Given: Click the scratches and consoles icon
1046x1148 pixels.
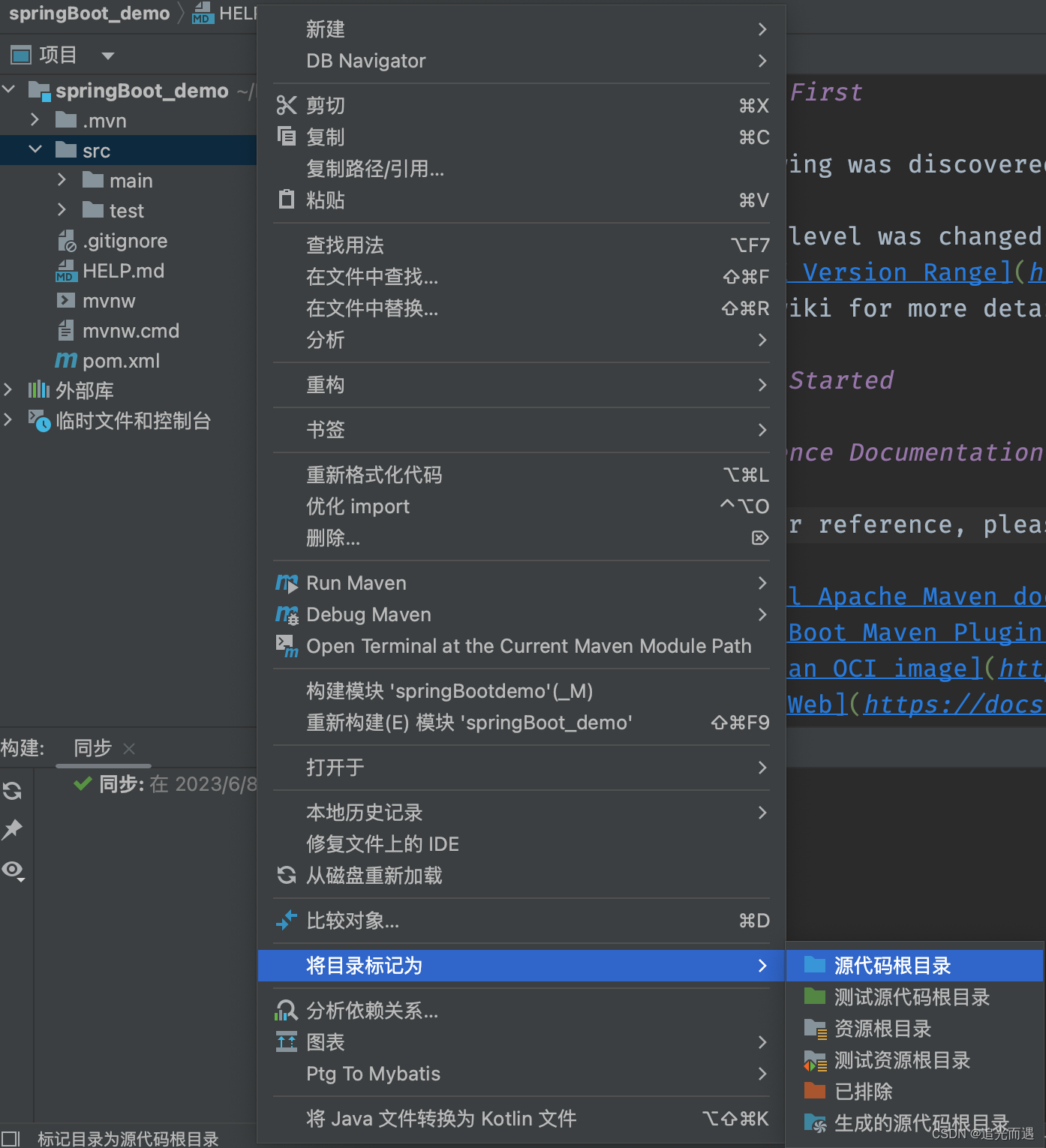Looking at the screenshot, I should point(39,420).
